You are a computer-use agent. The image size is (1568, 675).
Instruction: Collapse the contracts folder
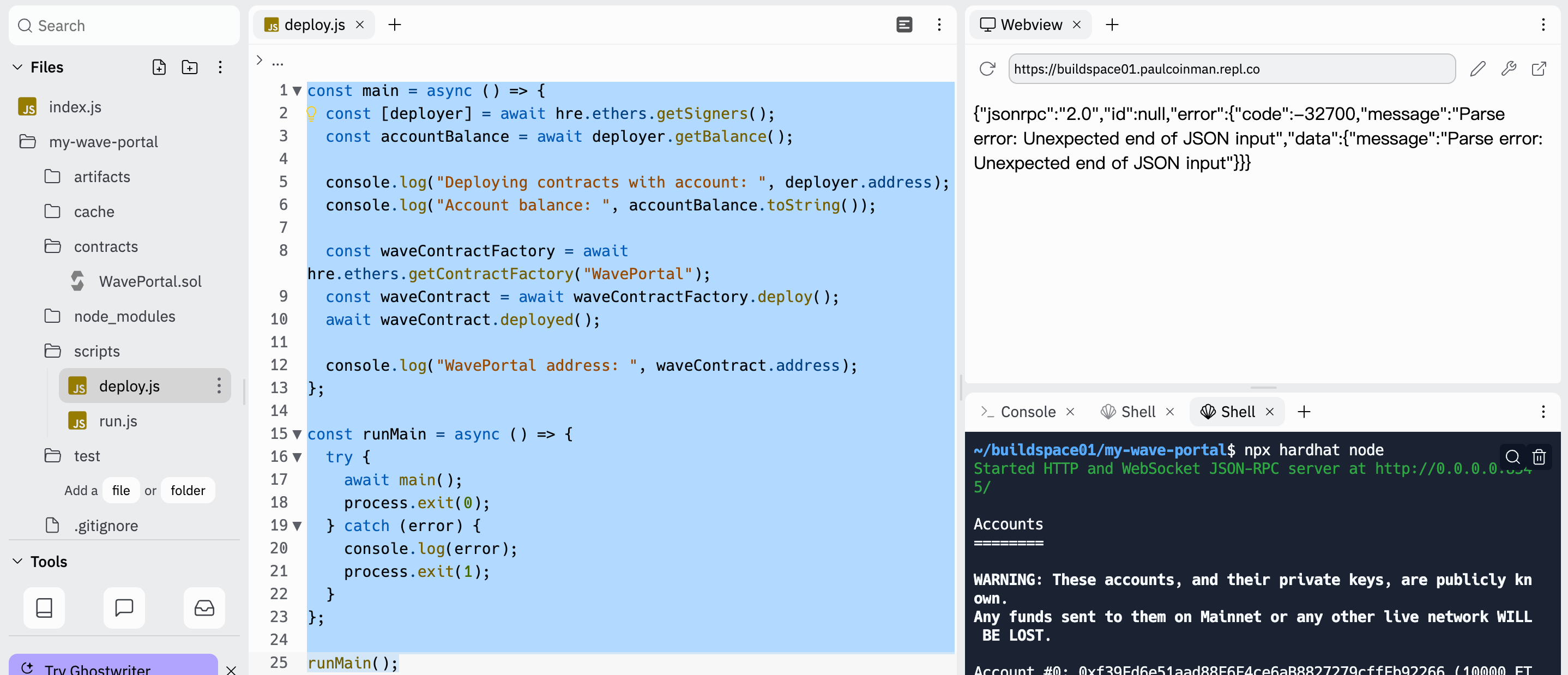pyautogui.click(x=91, y=246)
